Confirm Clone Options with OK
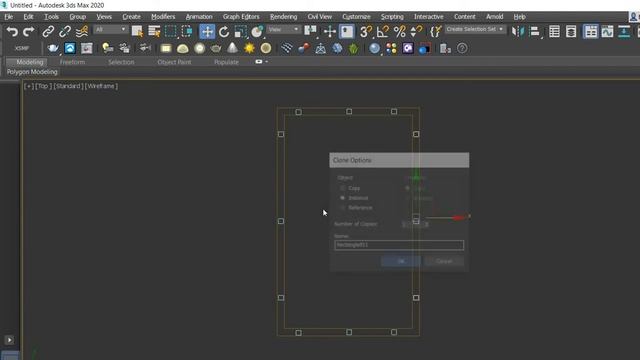 point(401,261)
